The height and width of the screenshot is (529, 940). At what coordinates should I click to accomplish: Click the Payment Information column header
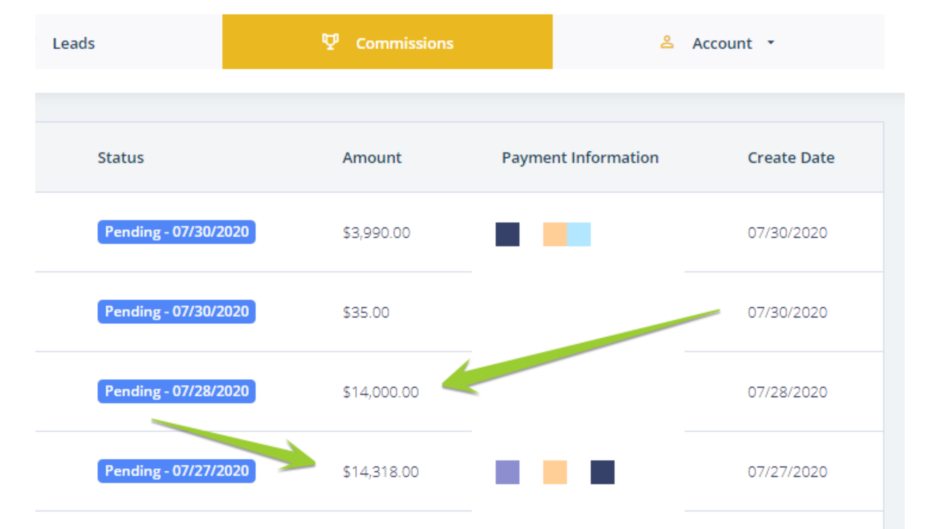[580, 158]
